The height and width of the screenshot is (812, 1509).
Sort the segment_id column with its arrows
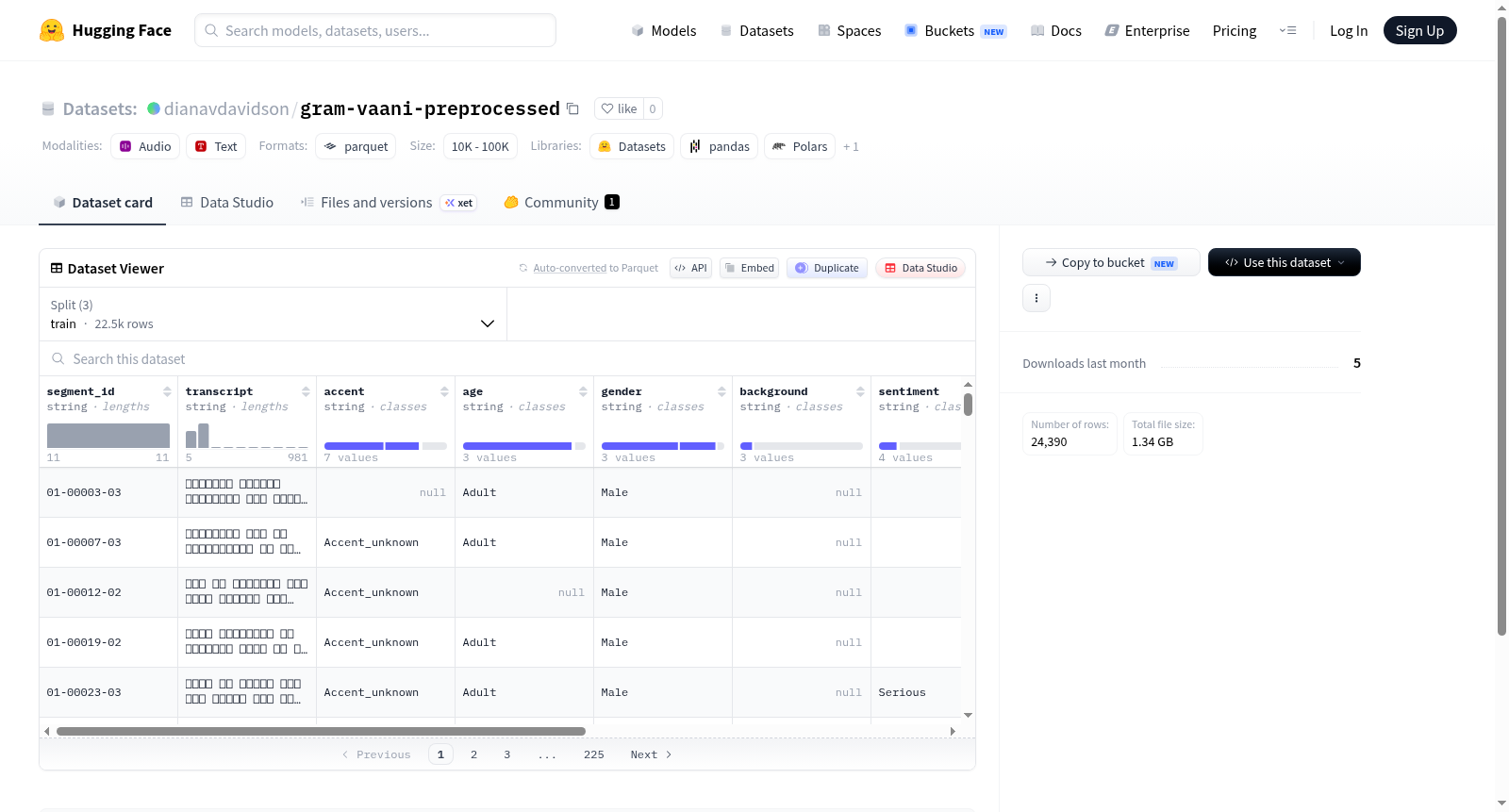coord(167,391)
